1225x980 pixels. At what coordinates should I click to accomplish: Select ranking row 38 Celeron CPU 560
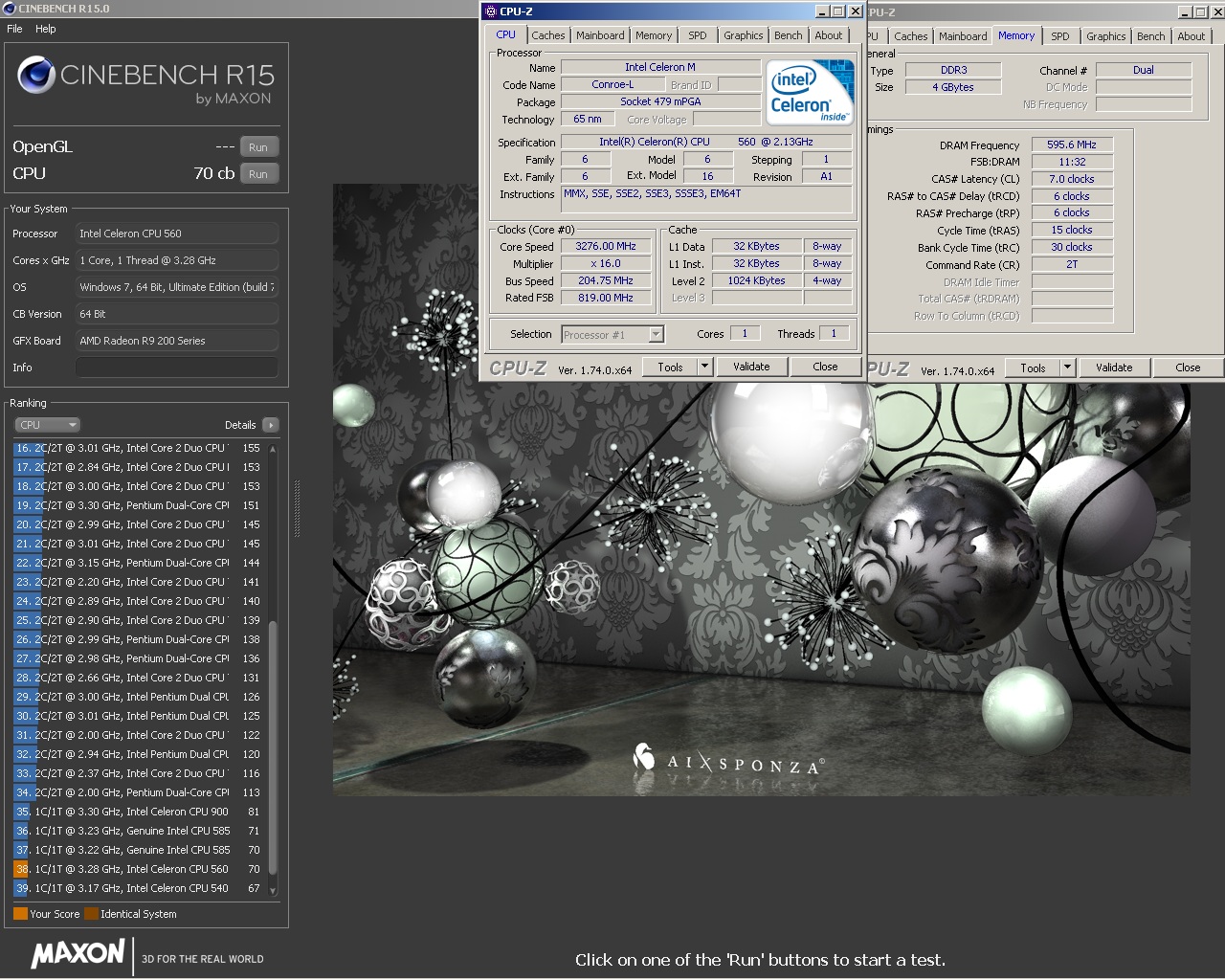click(x=139, y=869)
